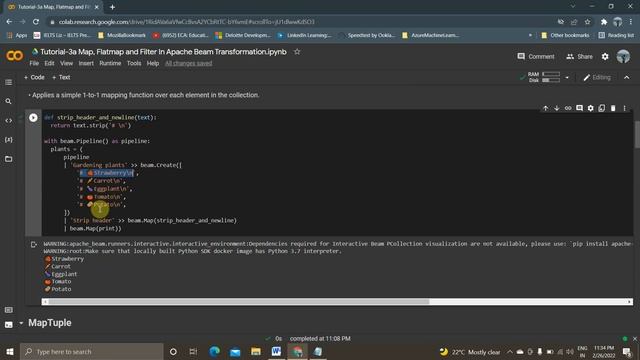Open the View menu
This screenshot has height=360, width=640.
point(67,63)
